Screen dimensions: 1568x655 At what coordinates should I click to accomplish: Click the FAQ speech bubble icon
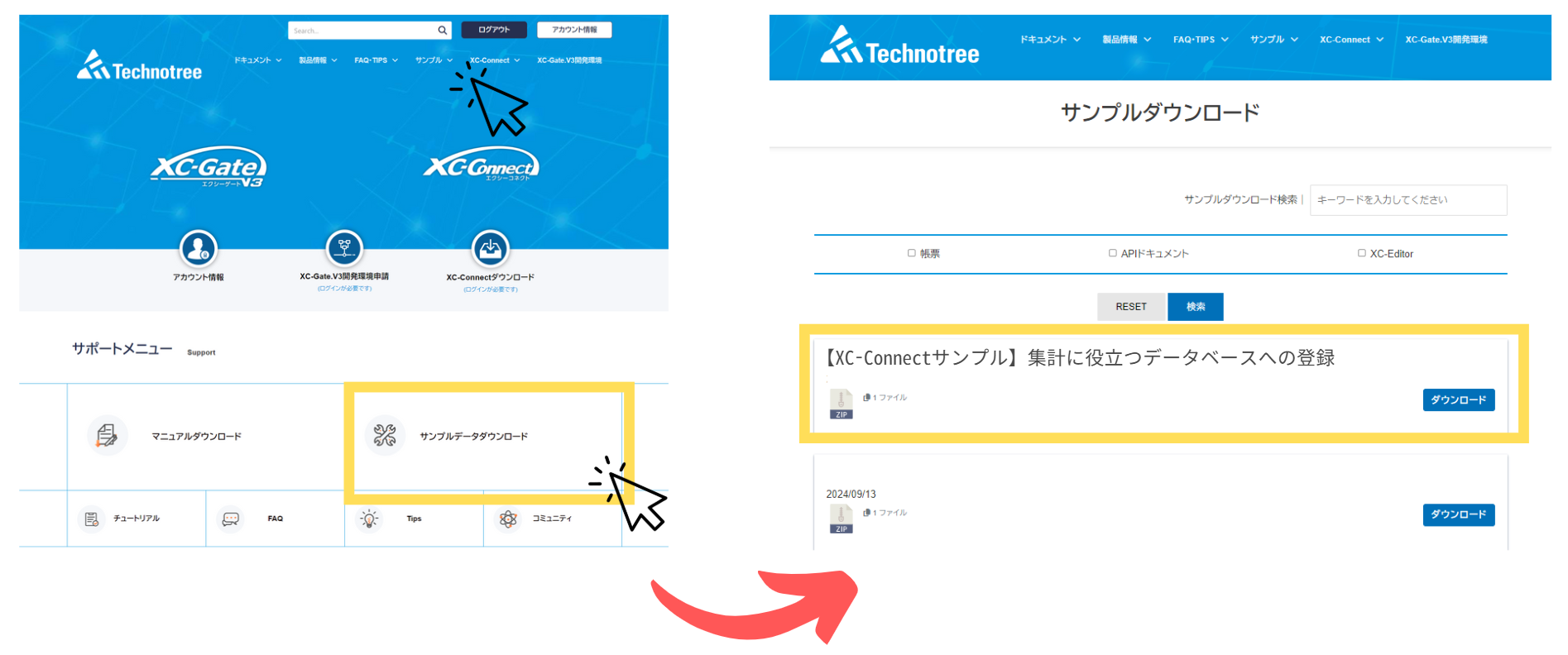pos(230,519)
